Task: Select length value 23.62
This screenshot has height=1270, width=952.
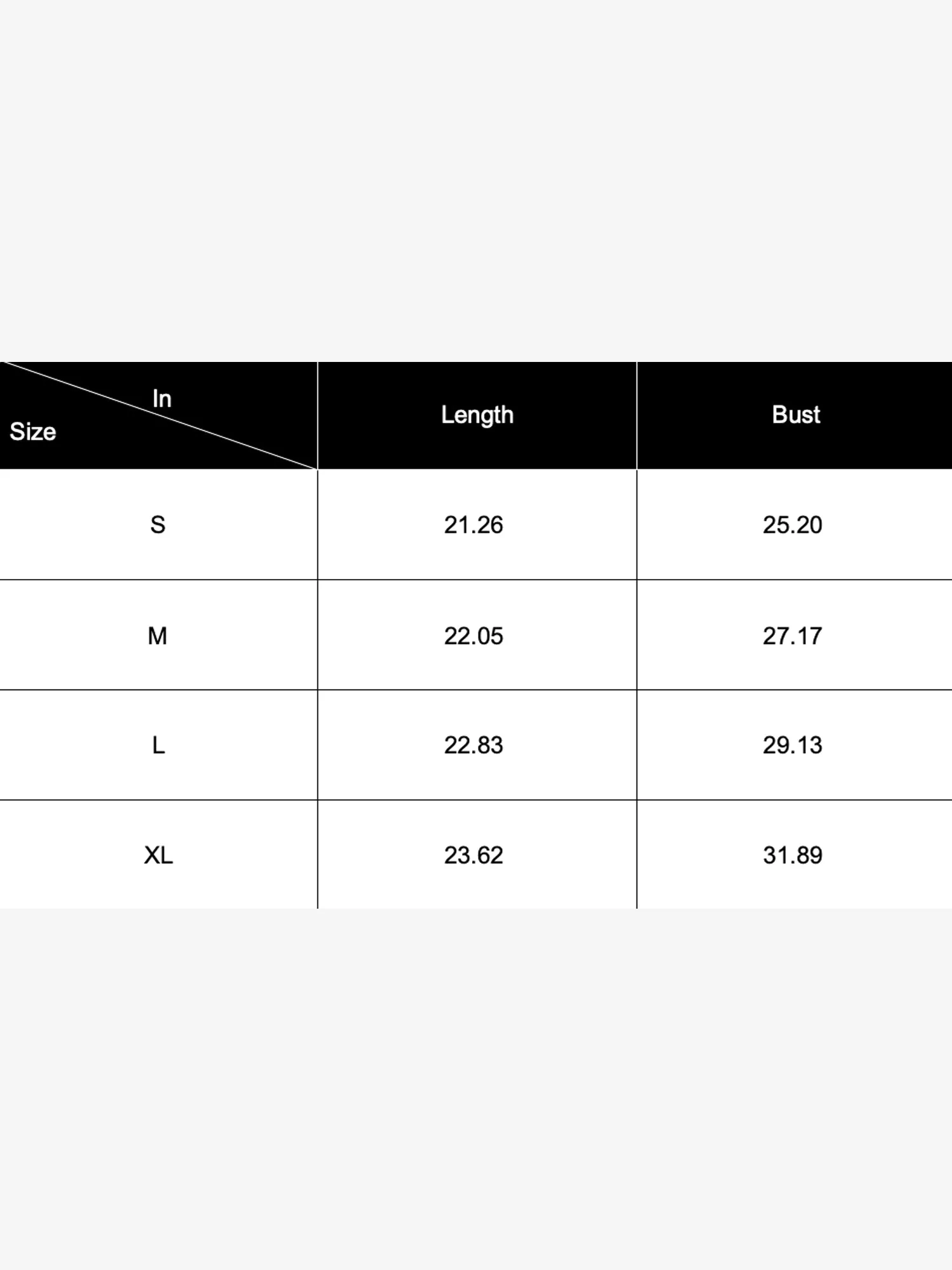Action: 473,855
